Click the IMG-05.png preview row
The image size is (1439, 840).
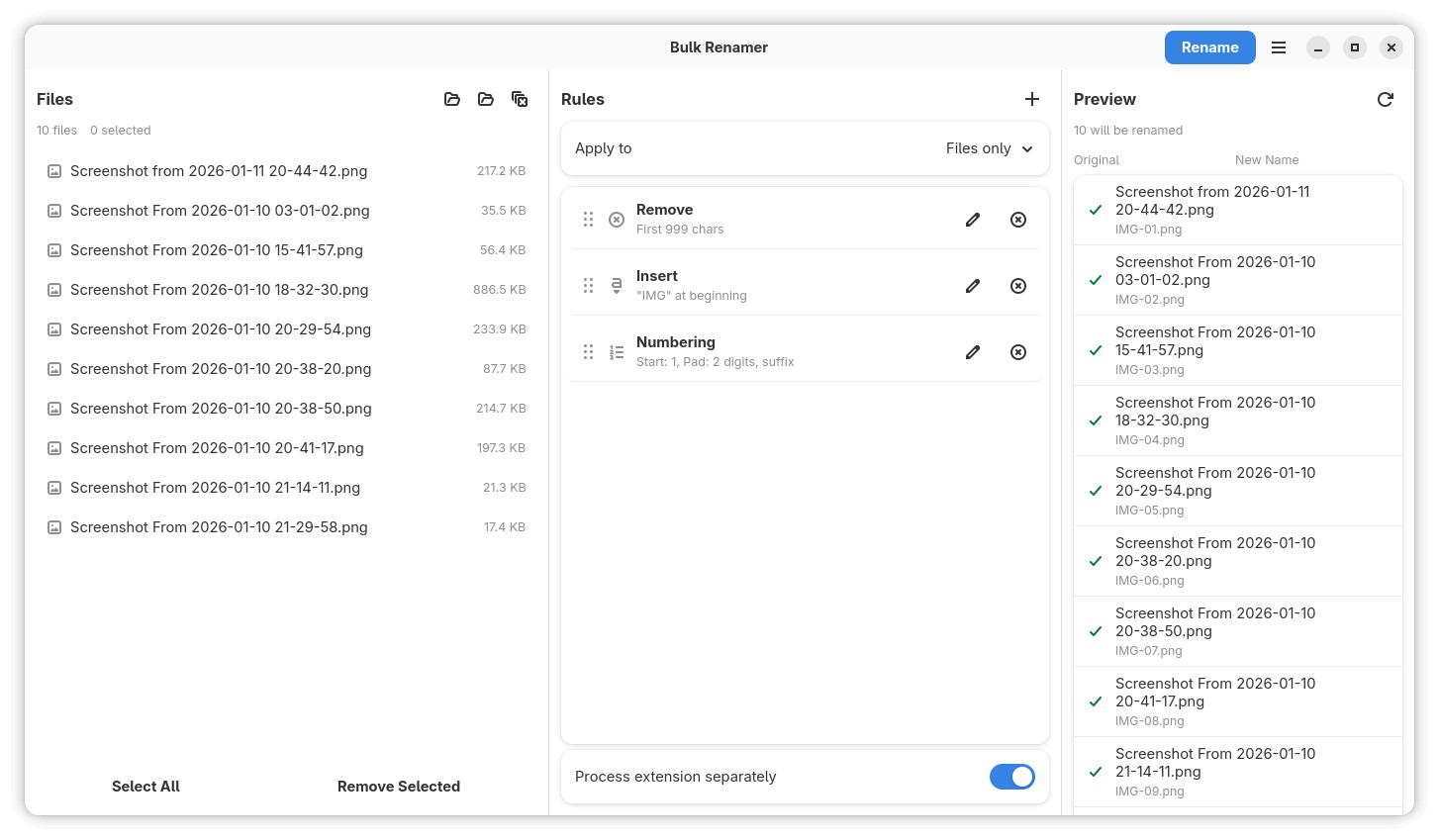[x=1237, y=491]
